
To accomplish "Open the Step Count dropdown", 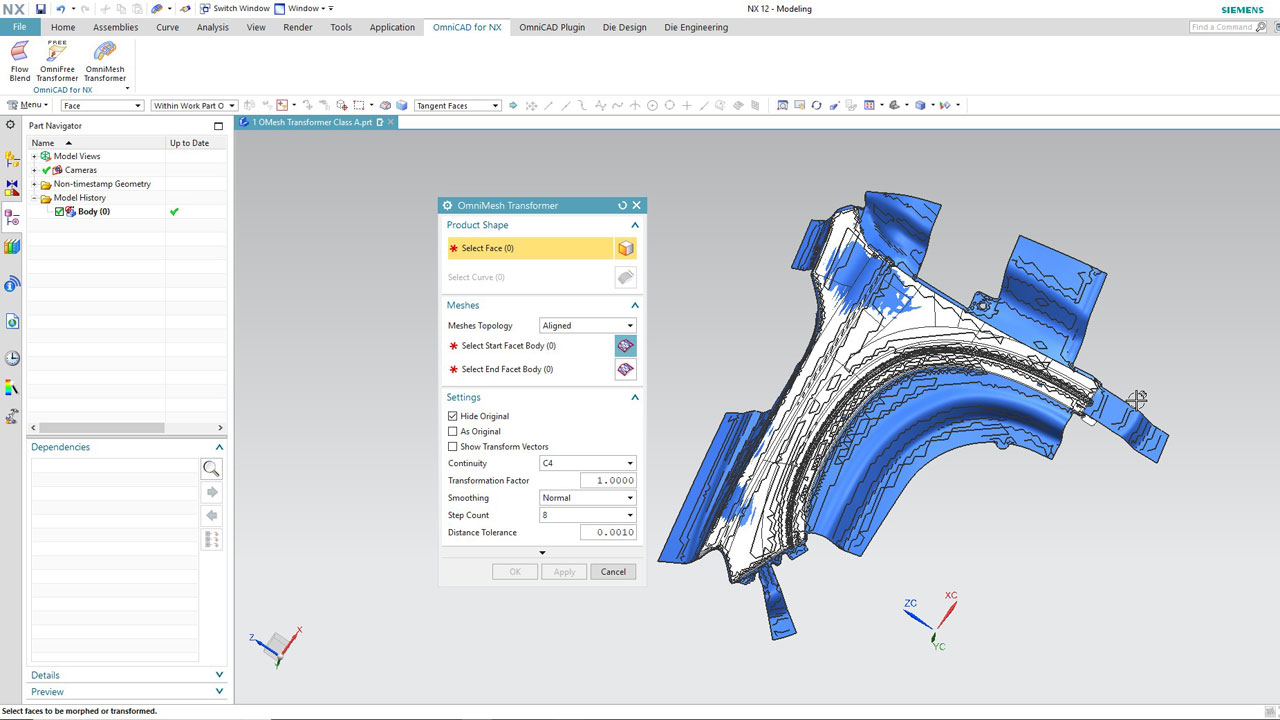I will [x=587, y=515].
